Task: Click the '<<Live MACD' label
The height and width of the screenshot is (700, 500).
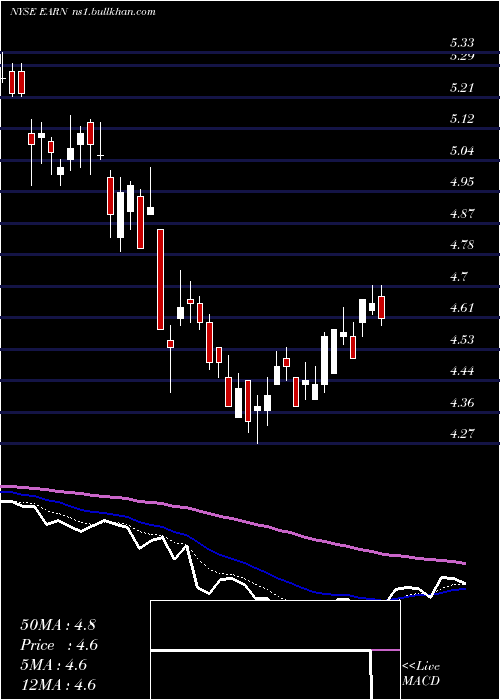Action: 421,673
